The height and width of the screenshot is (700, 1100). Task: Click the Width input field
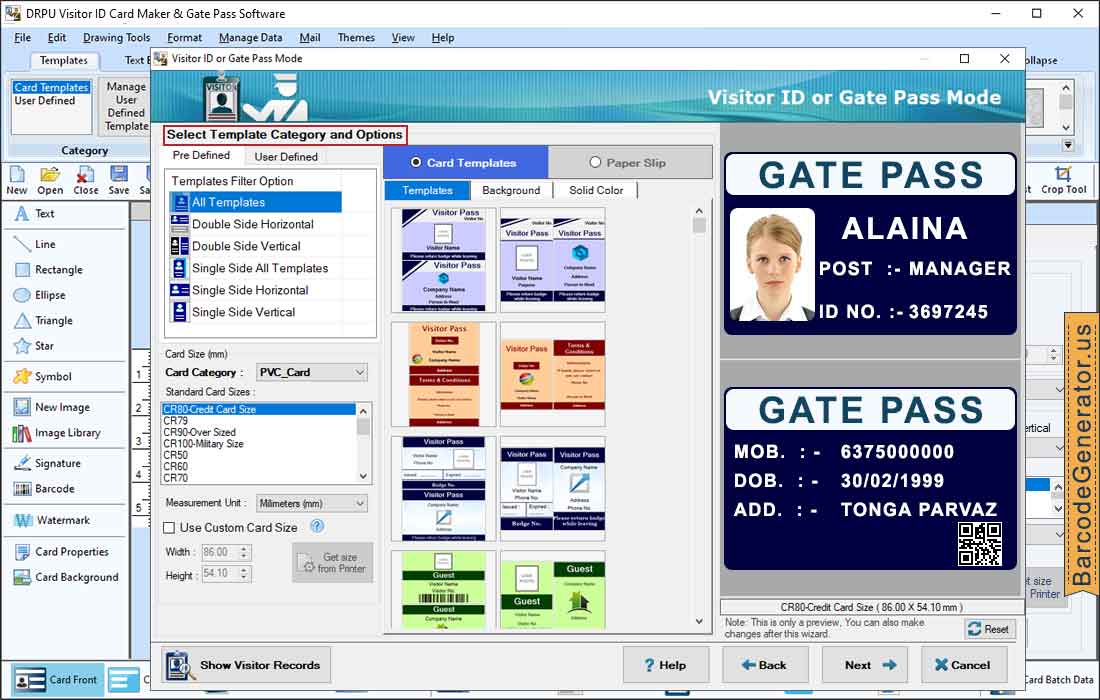220,553
